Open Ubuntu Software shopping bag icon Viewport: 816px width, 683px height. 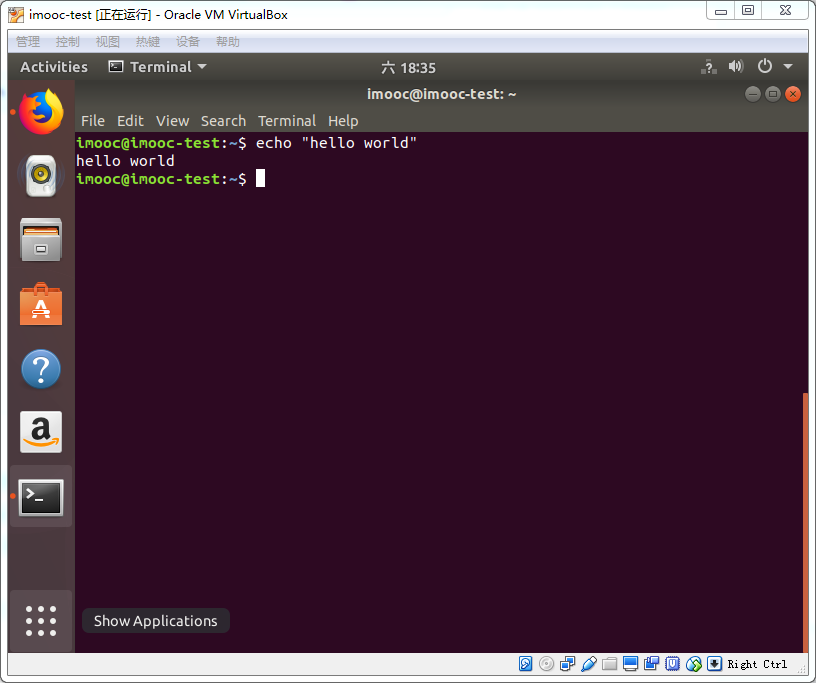click(x=41, y=305)
